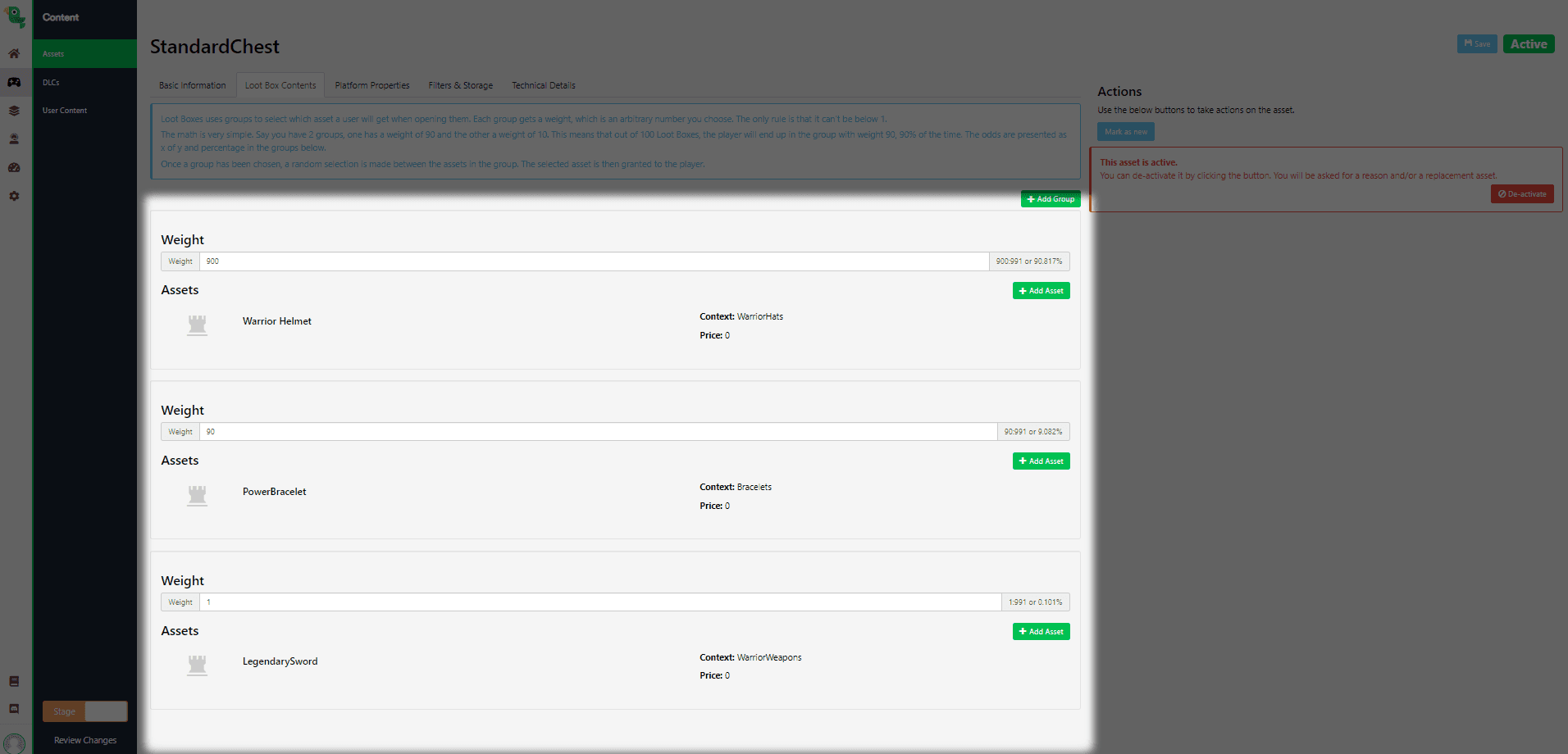The width and height of the screenshot is (1568, 754).
Task: Click the Mark as new button
Action: click(1126, 132)
